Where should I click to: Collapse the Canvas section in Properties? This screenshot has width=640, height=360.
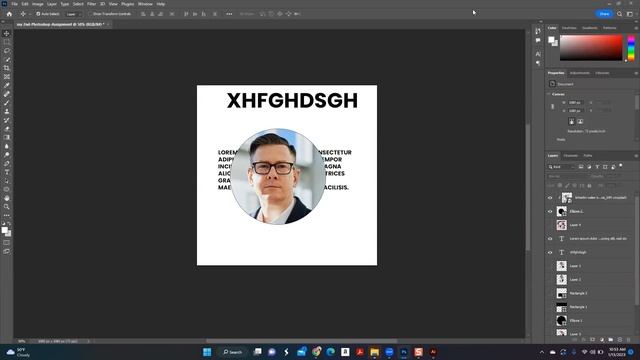[x=549, y=94]
